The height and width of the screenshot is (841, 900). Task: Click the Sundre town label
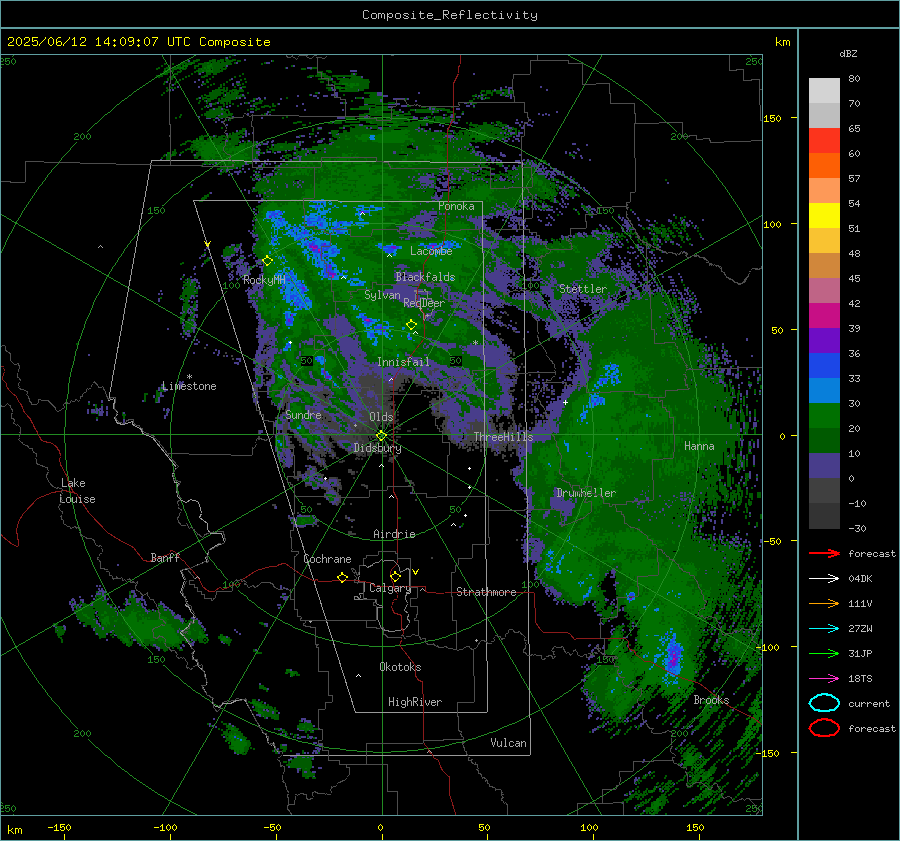(x=303, y=414)
